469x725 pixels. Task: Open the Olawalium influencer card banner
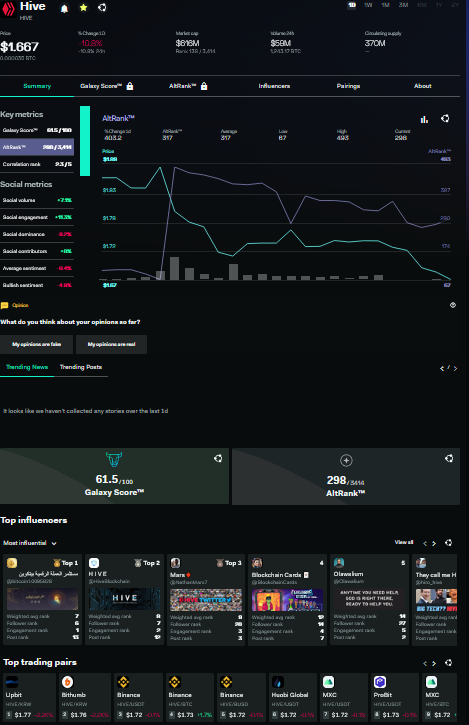(x=369, y=599)
